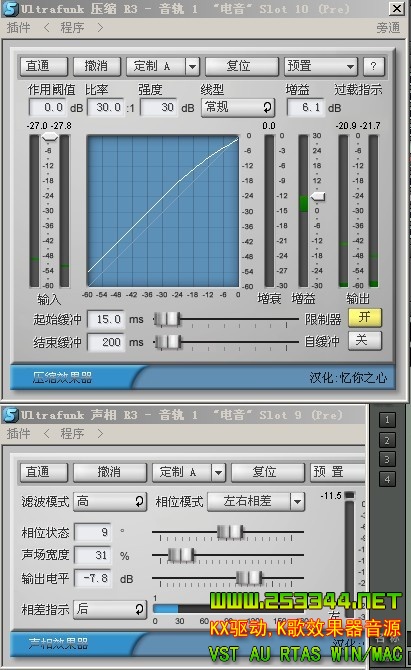Expand the 左右相差 dropdown arrow
This screenshot has width=411, height=670.
click(297, 501)
